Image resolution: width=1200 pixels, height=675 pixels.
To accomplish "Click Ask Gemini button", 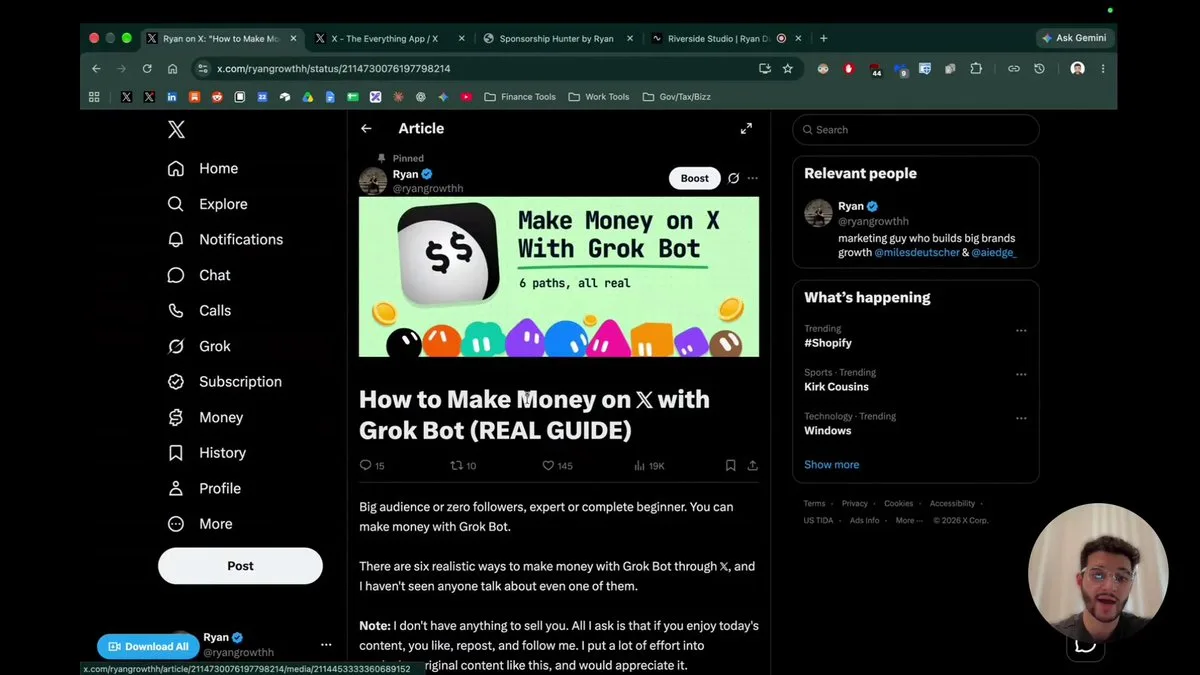I will click(x=1076, y=38).
